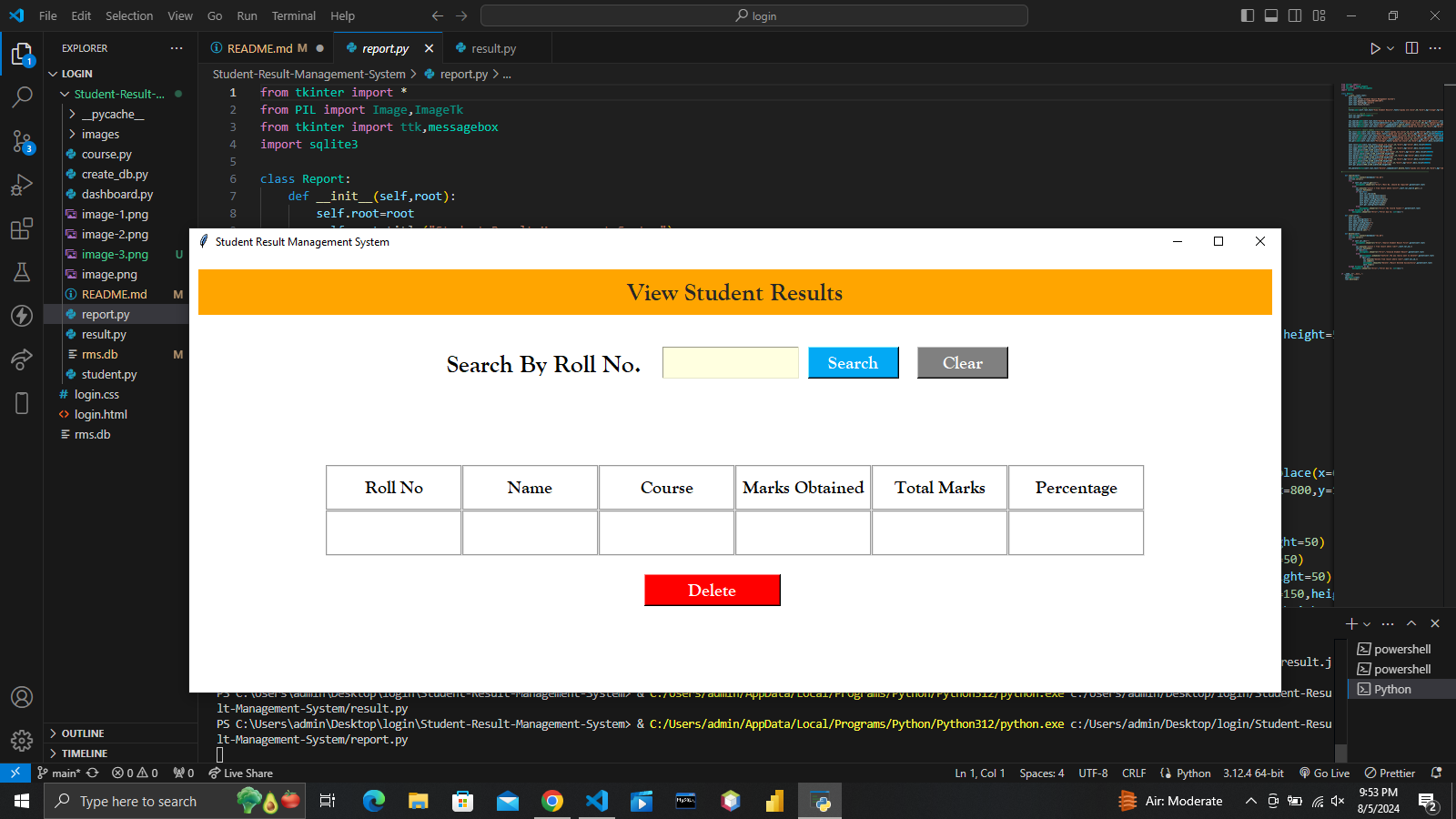Open the Search view in activity bar
Viewport: 1456px width, 819px height.
click(22, 96)
